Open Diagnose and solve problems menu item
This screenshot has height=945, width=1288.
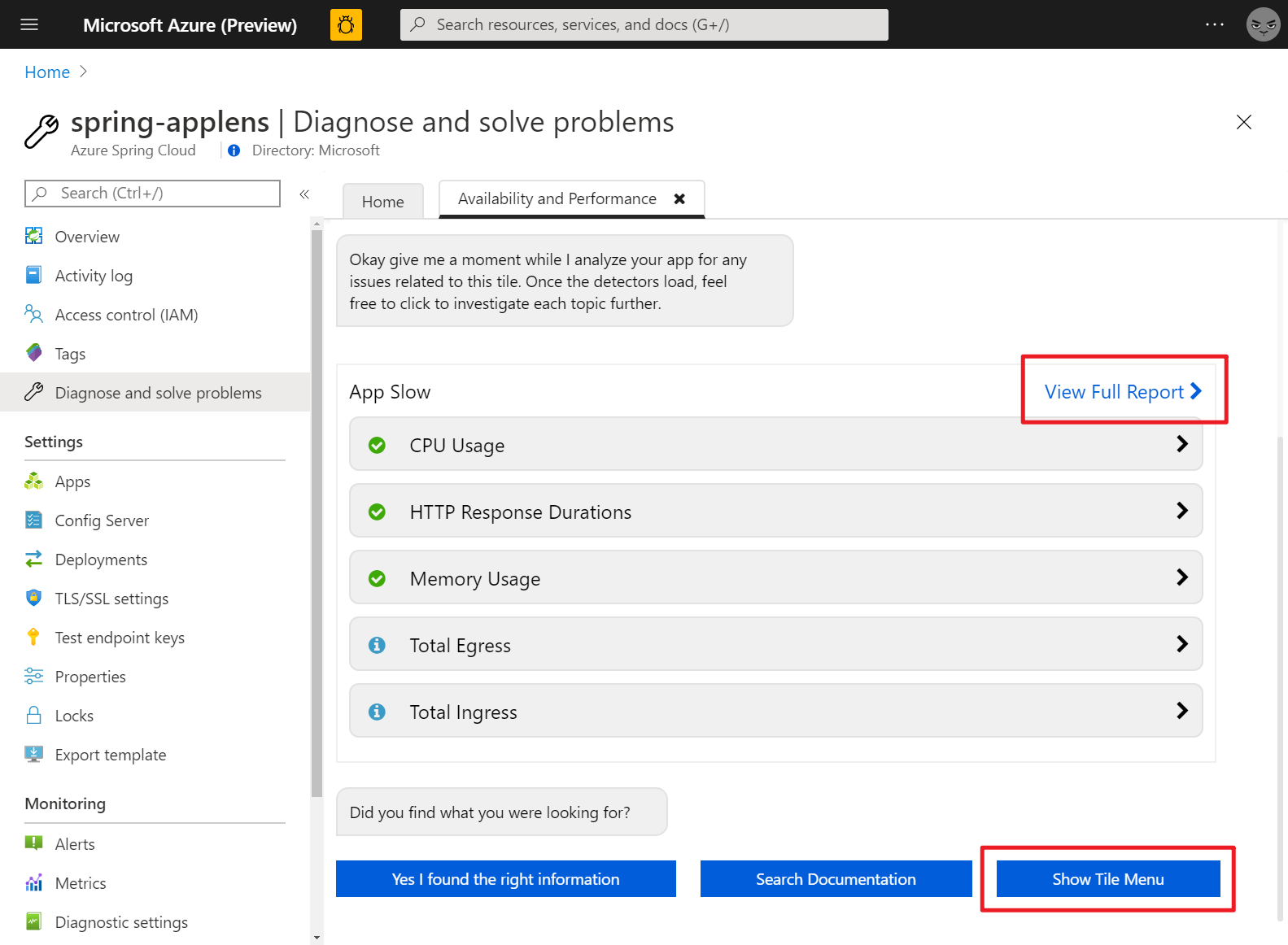pyautogui.click(x=155, y=393)
